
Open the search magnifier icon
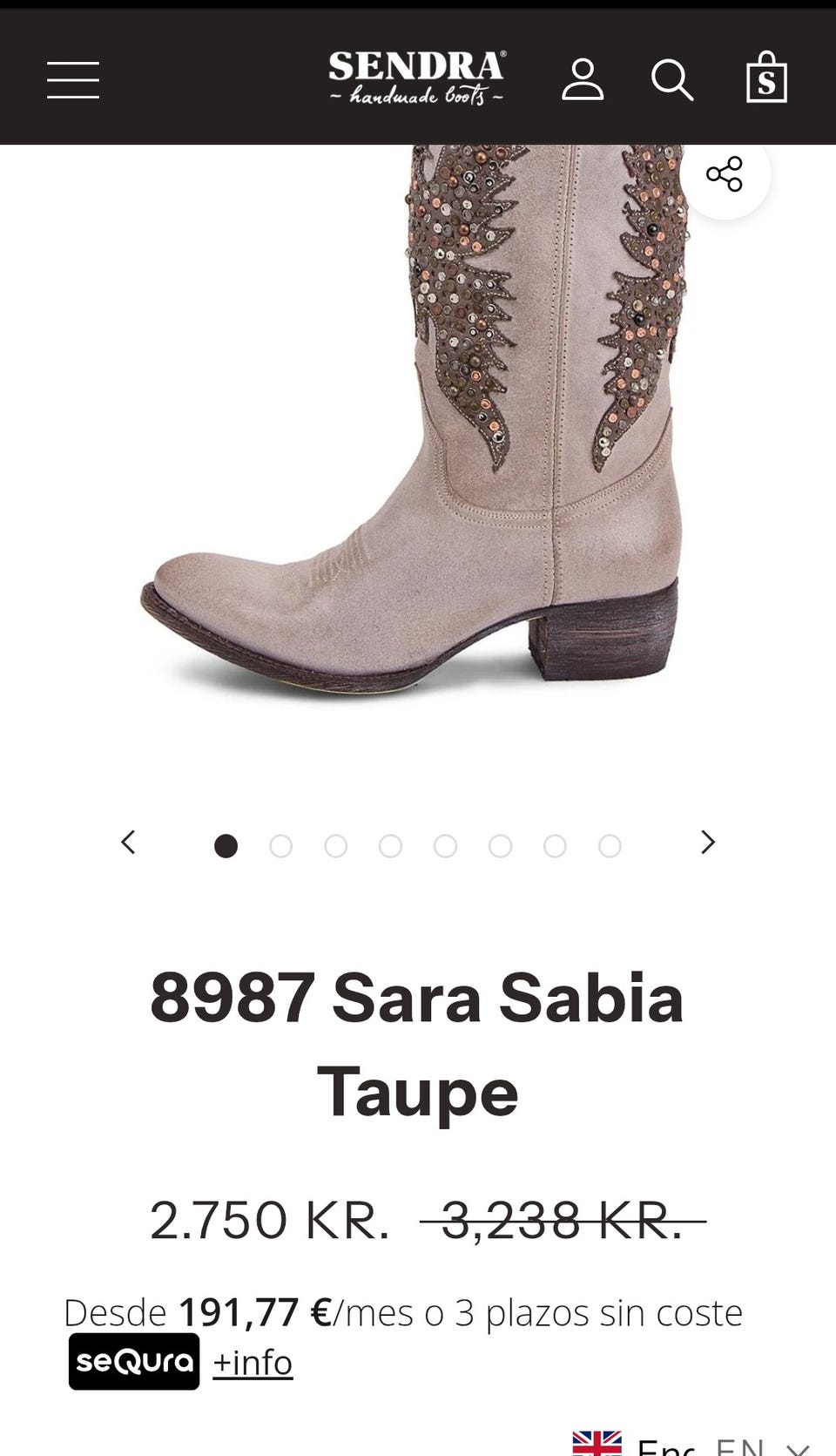point(672,80)
